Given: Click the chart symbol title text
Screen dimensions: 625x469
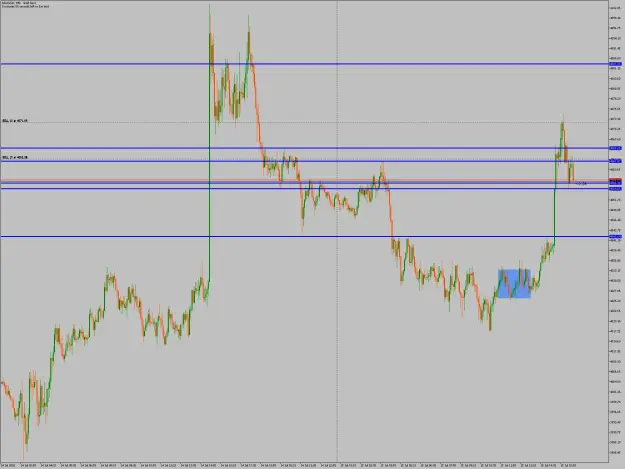Looking at the screenshot, I should [19, 3].
